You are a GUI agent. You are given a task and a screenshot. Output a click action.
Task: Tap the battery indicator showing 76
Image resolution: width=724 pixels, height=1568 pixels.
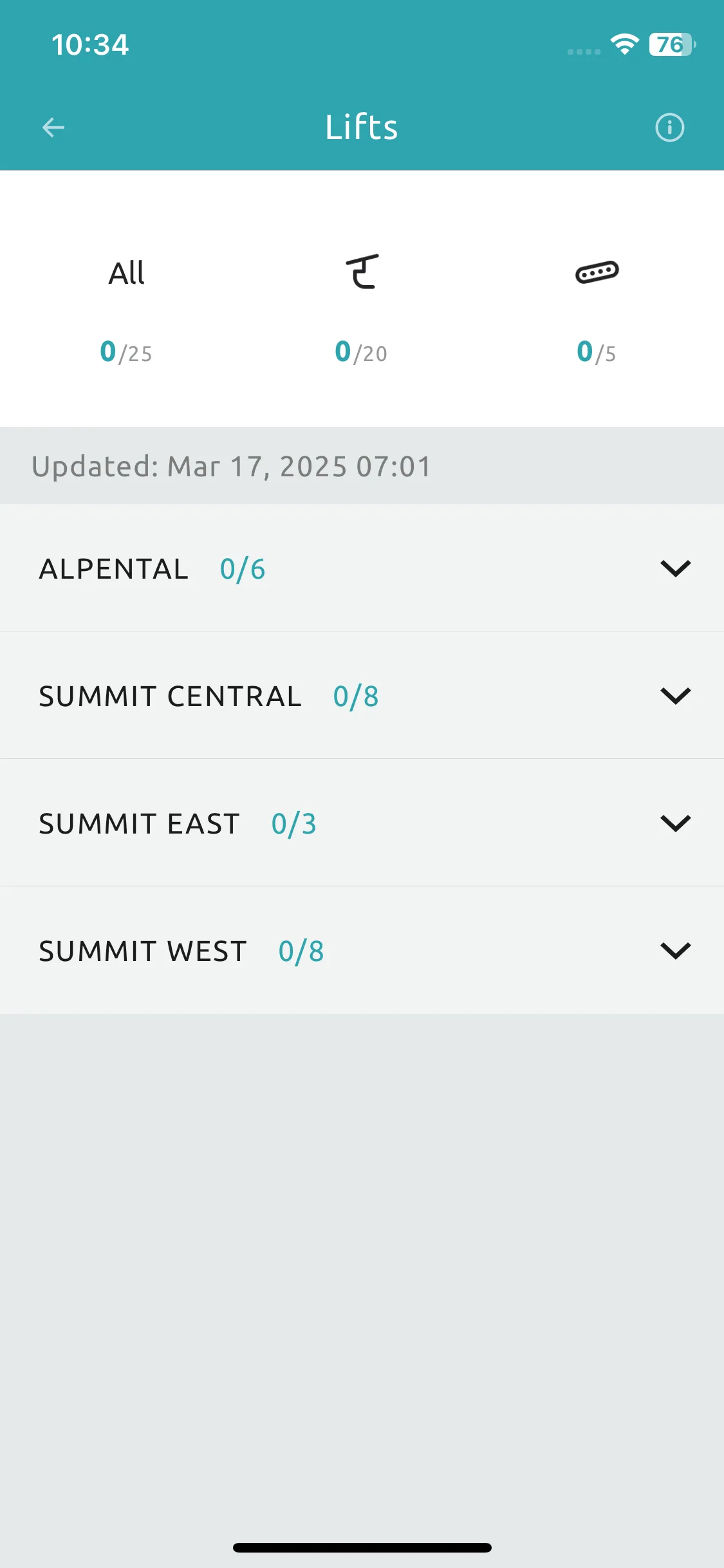[x=673, y=44]
